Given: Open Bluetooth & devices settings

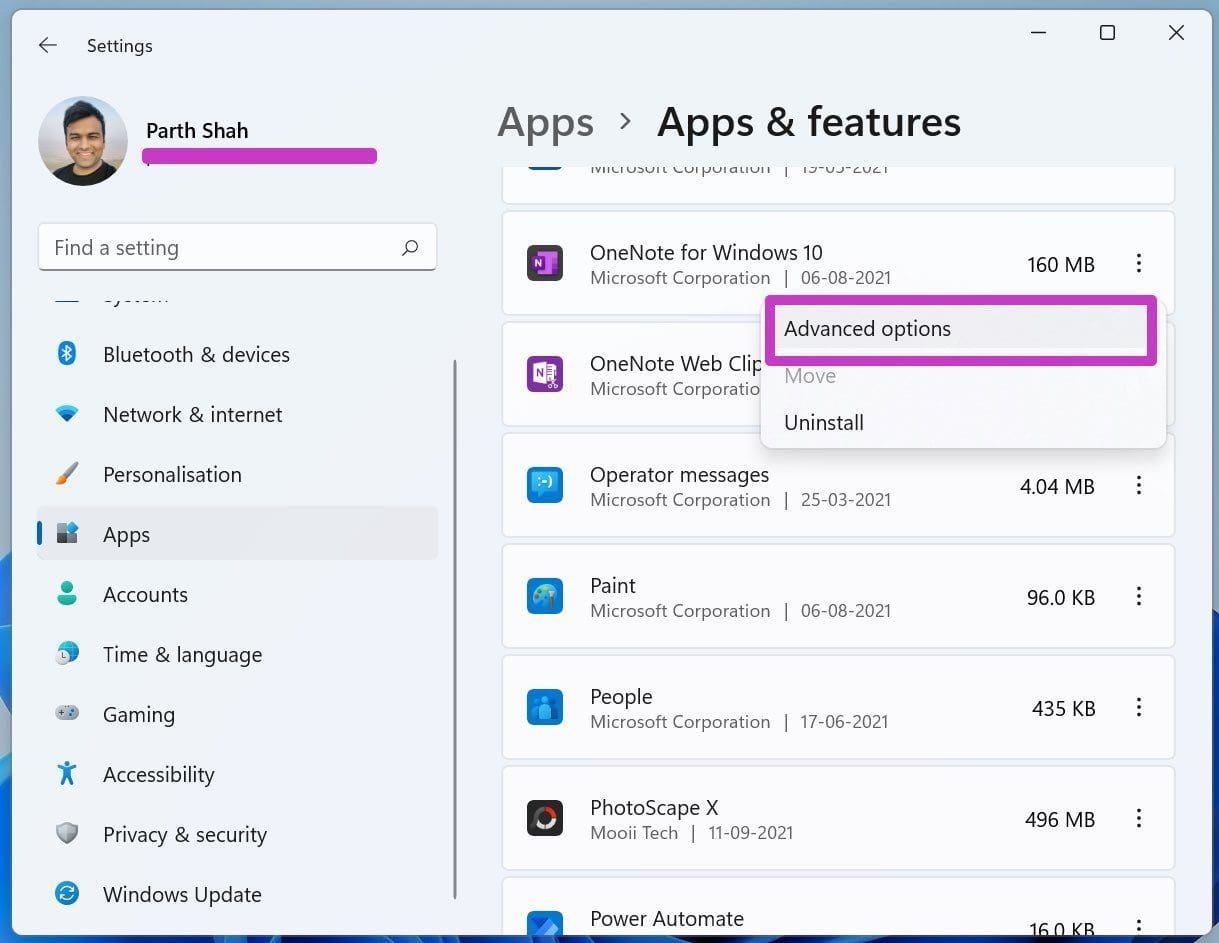Looking at the screenshot, I should [x=237, y=354].
